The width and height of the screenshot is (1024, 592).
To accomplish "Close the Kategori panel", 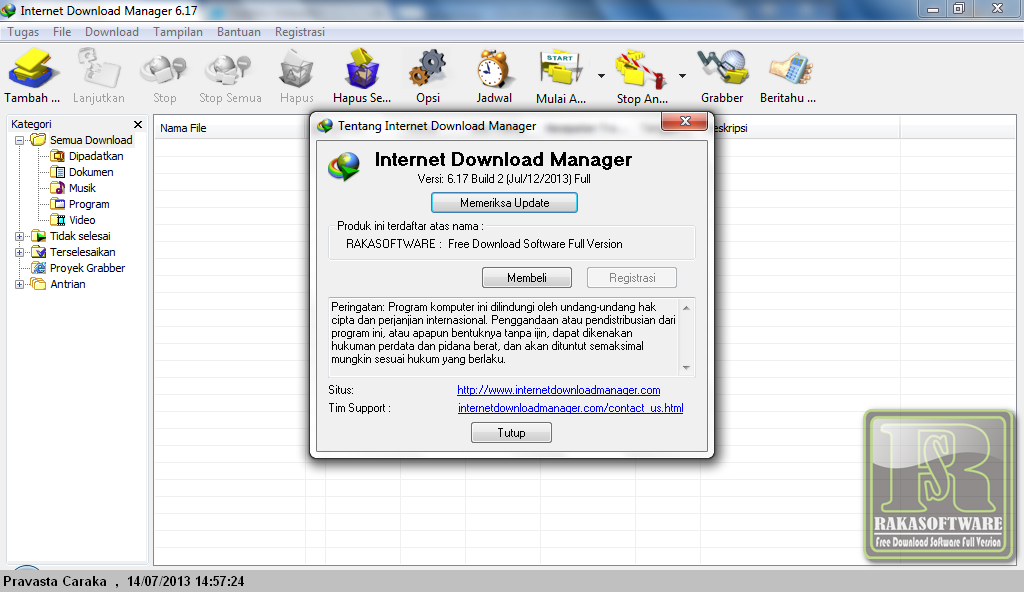I will 138,124.
